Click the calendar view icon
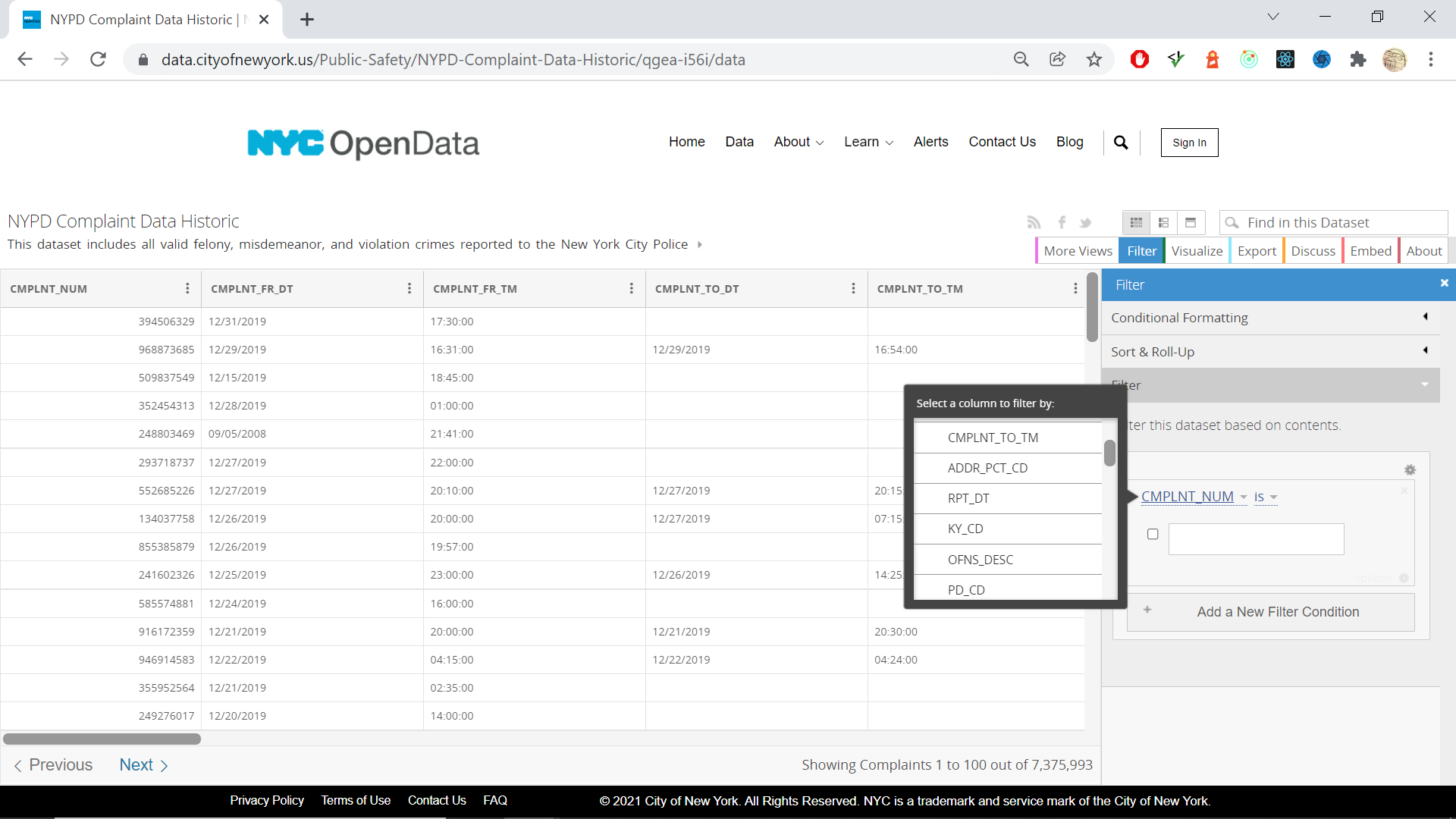1456x819 pixels. [1191, 222]
